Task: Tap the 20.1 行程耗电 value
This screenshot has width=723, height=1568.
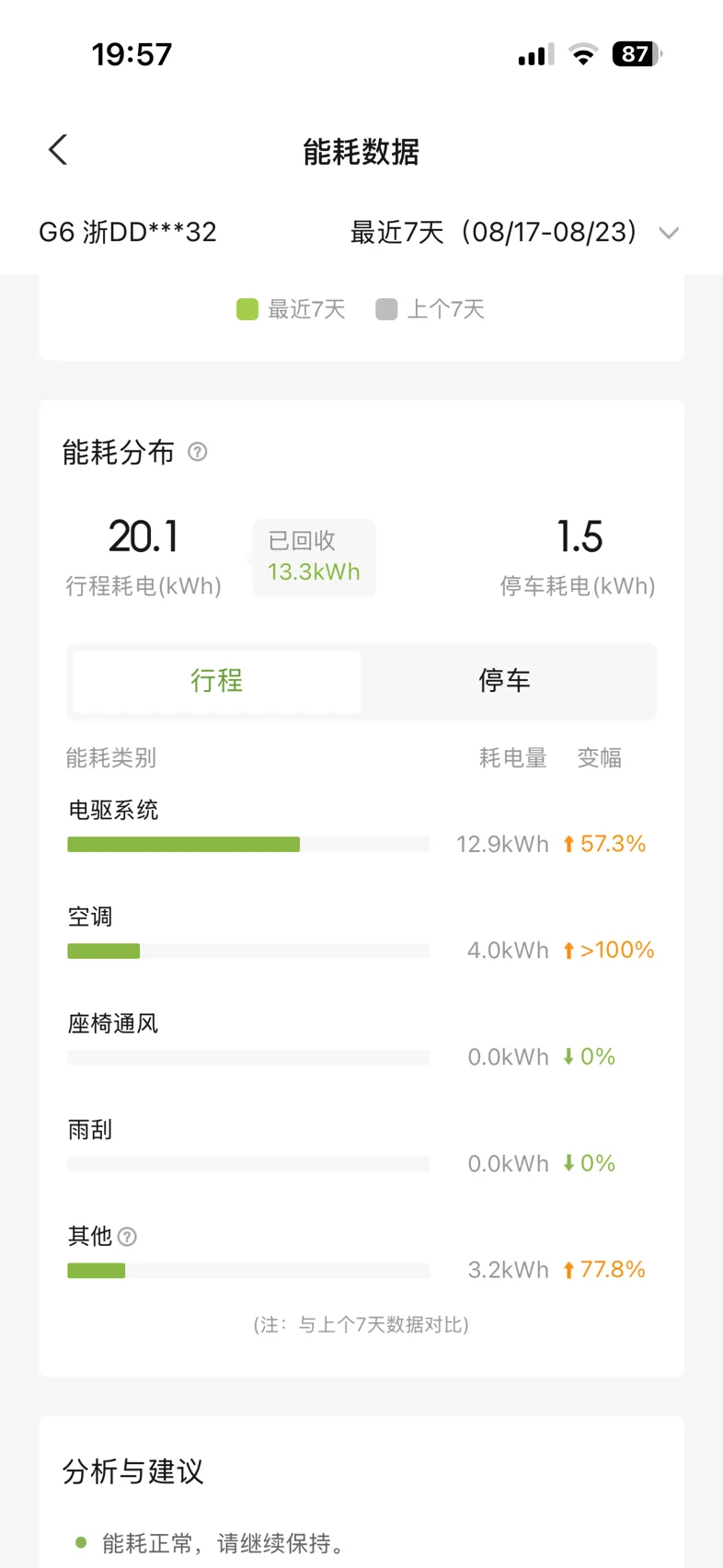Action: coord(143,536)
